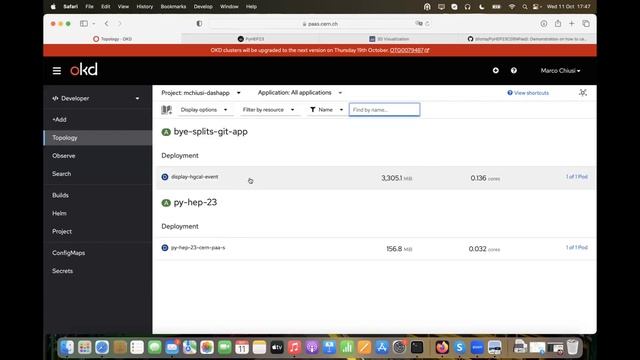Open Launchpad from the Dock
Viewport: 640px width, 360px height.
(84, 347)
